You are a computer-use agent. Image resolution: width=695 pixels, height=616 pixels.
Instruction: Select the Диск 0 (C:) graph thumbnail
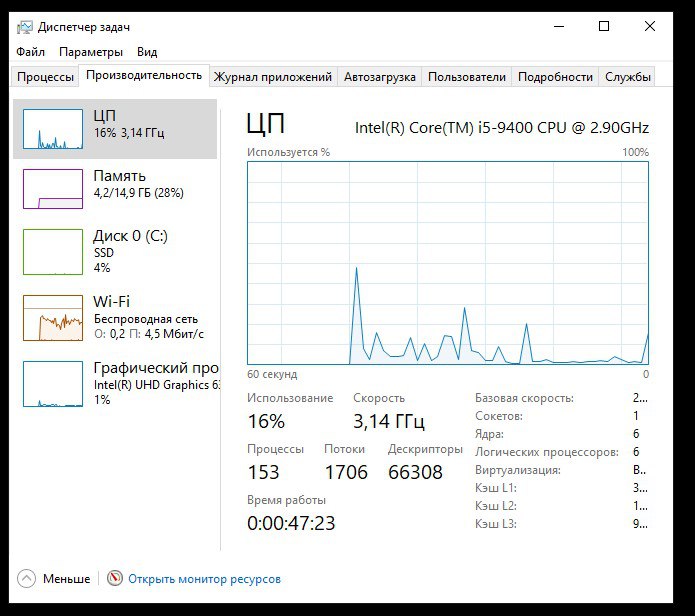coord(53,252)
